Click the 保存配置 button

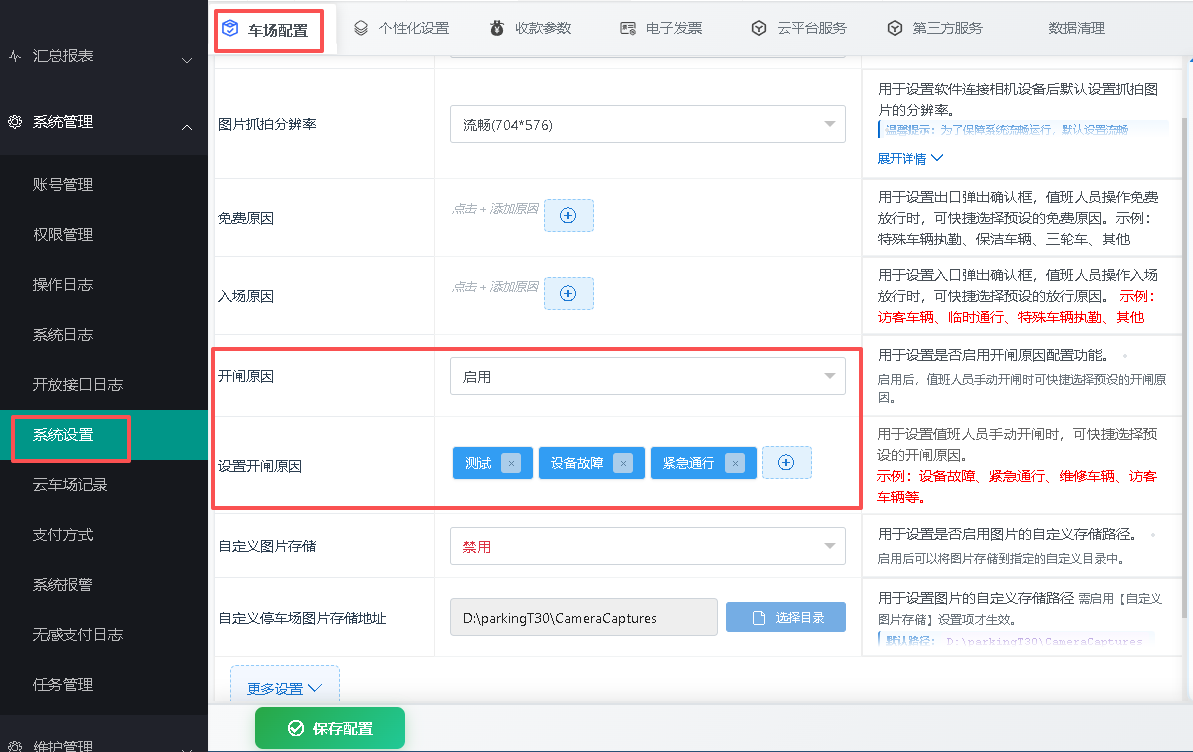[329, 728]
